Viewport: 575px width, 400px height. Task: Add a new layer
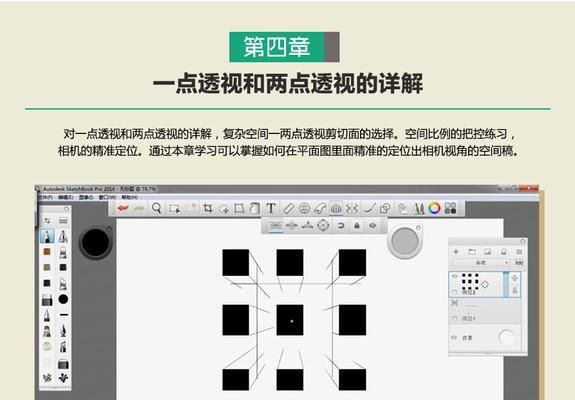tap(456, 252)
